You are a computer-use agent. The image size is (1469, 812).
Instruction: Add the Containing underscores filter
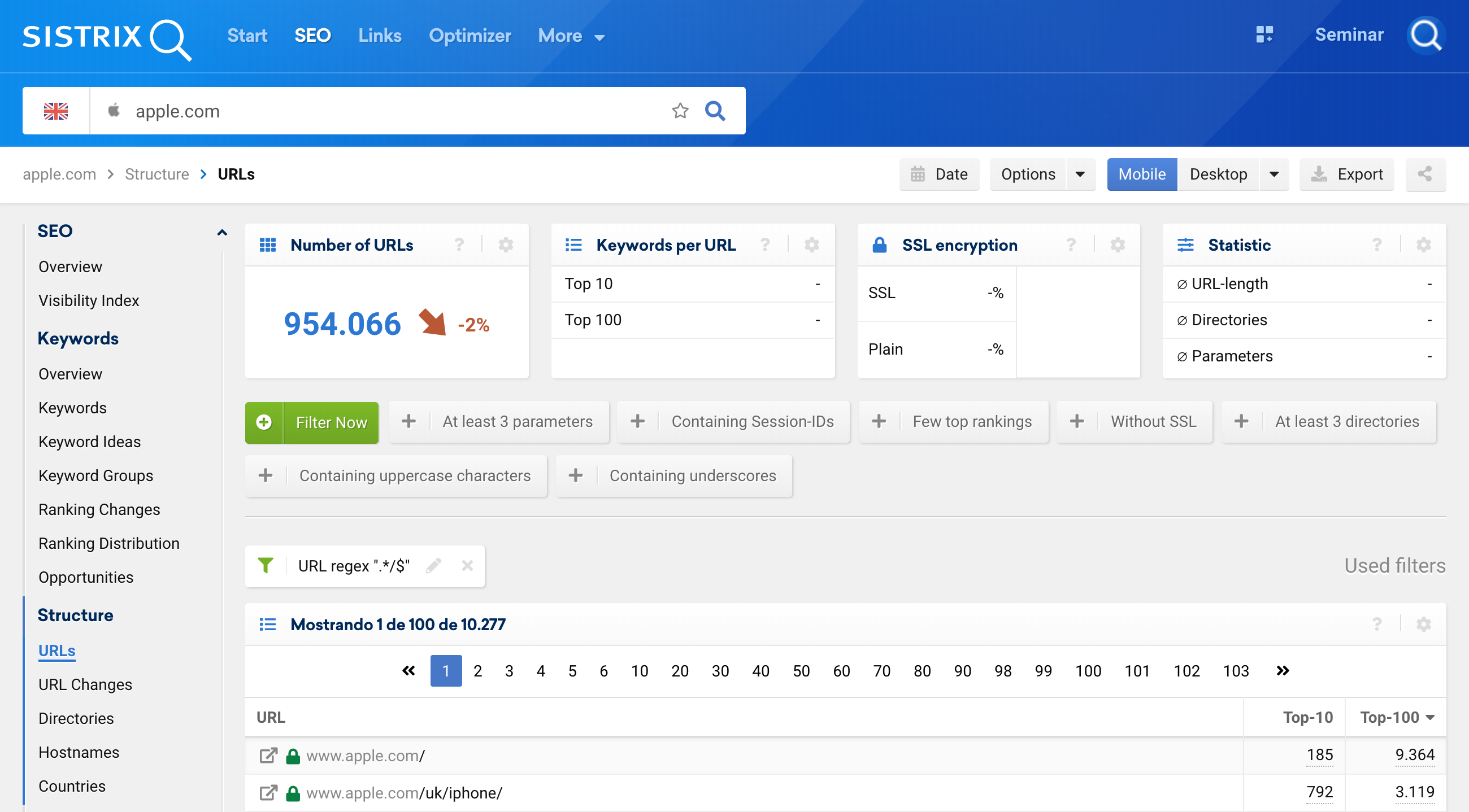point(674,476)
